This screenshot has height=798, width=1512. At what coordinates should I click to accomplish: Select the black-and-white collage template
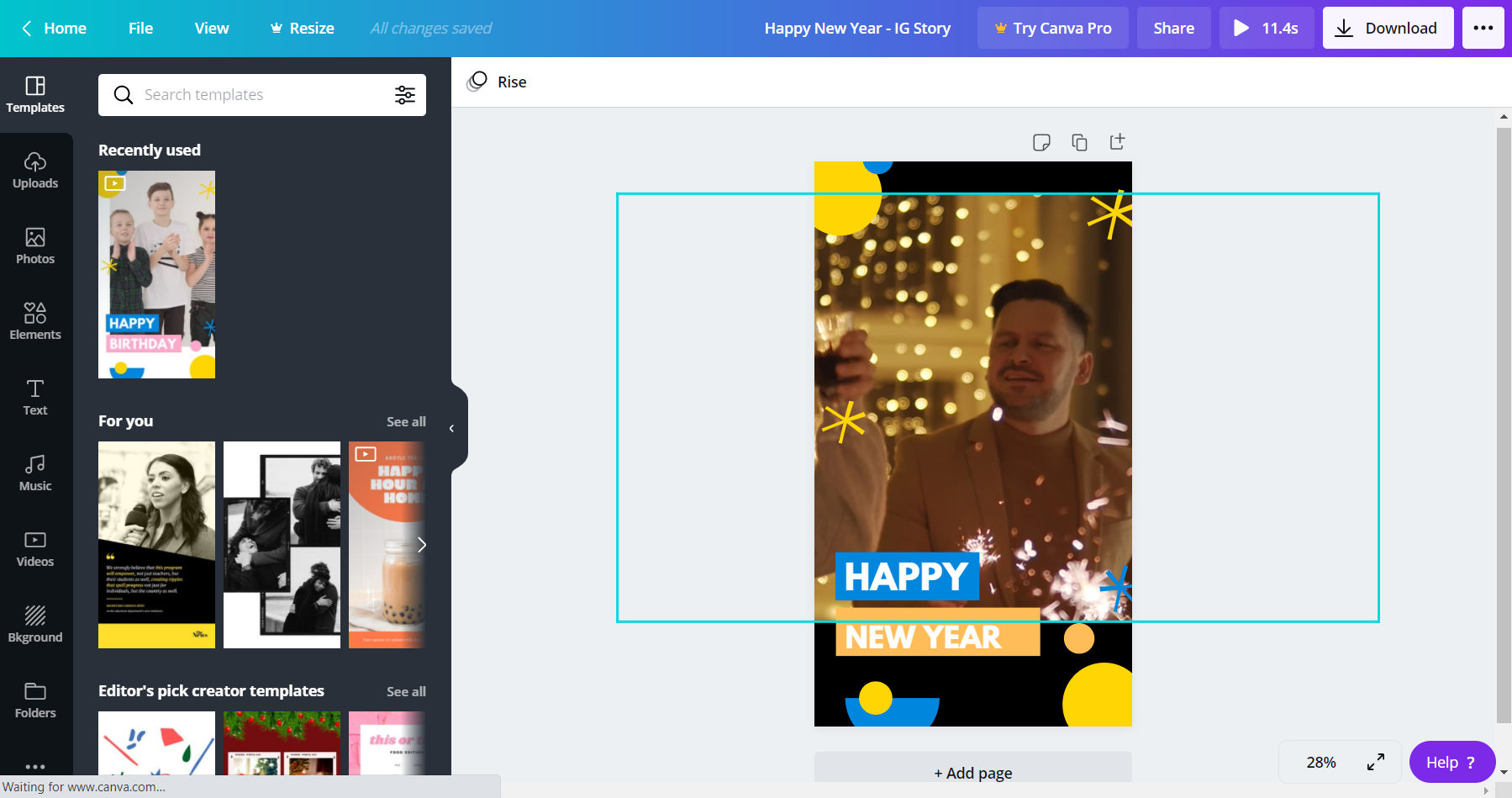(282, 545)
